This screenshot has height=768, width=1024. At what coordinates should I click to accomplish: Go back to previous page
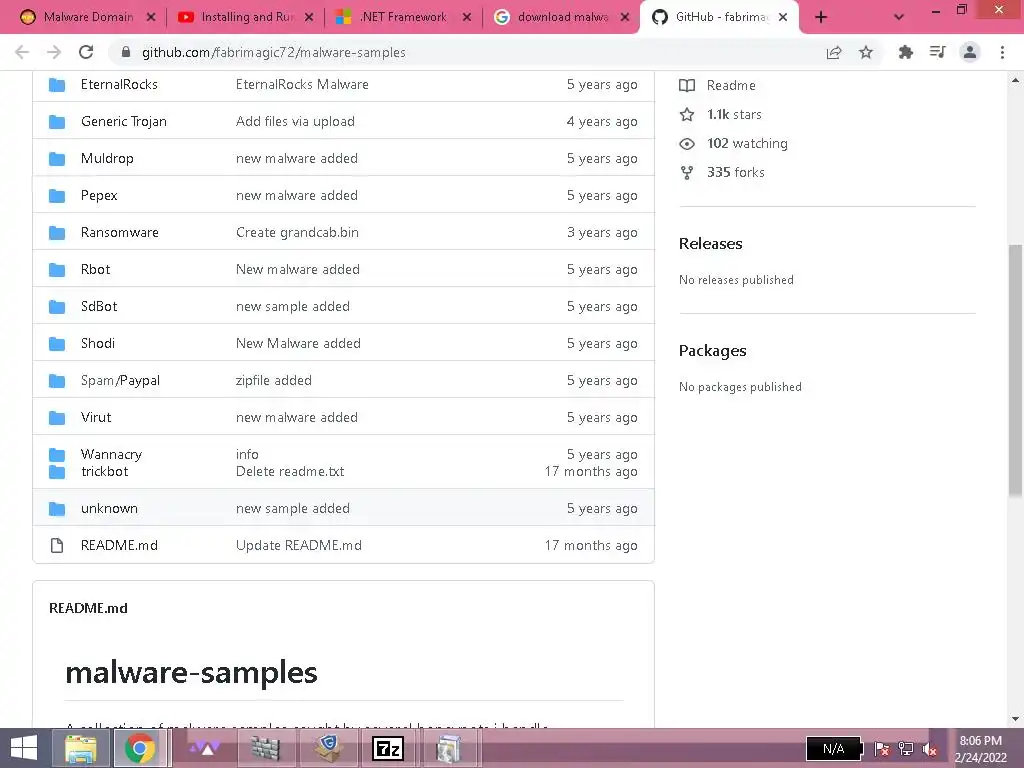[x=22, y=52]
